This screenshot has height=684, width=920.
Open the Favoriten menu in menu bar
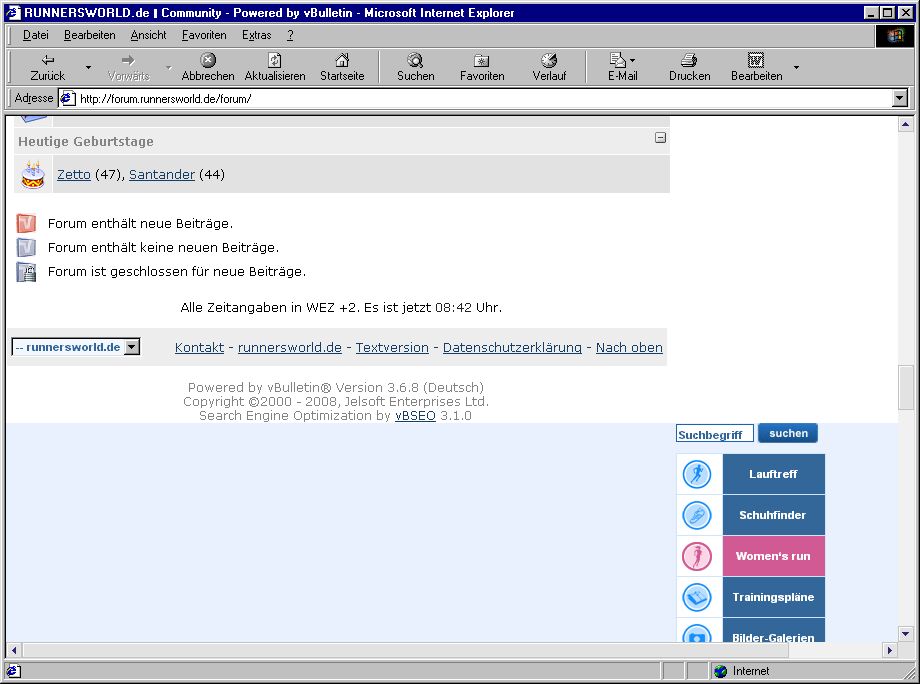tap(204, 35)
